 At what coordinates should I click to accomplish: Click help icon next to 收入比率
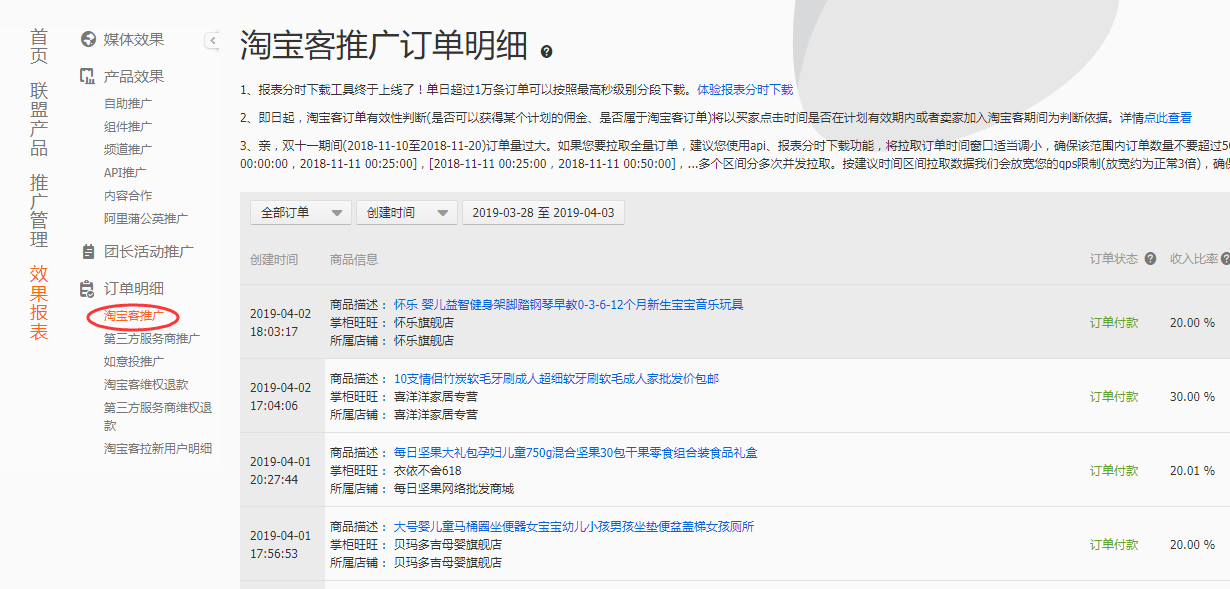1225,259
